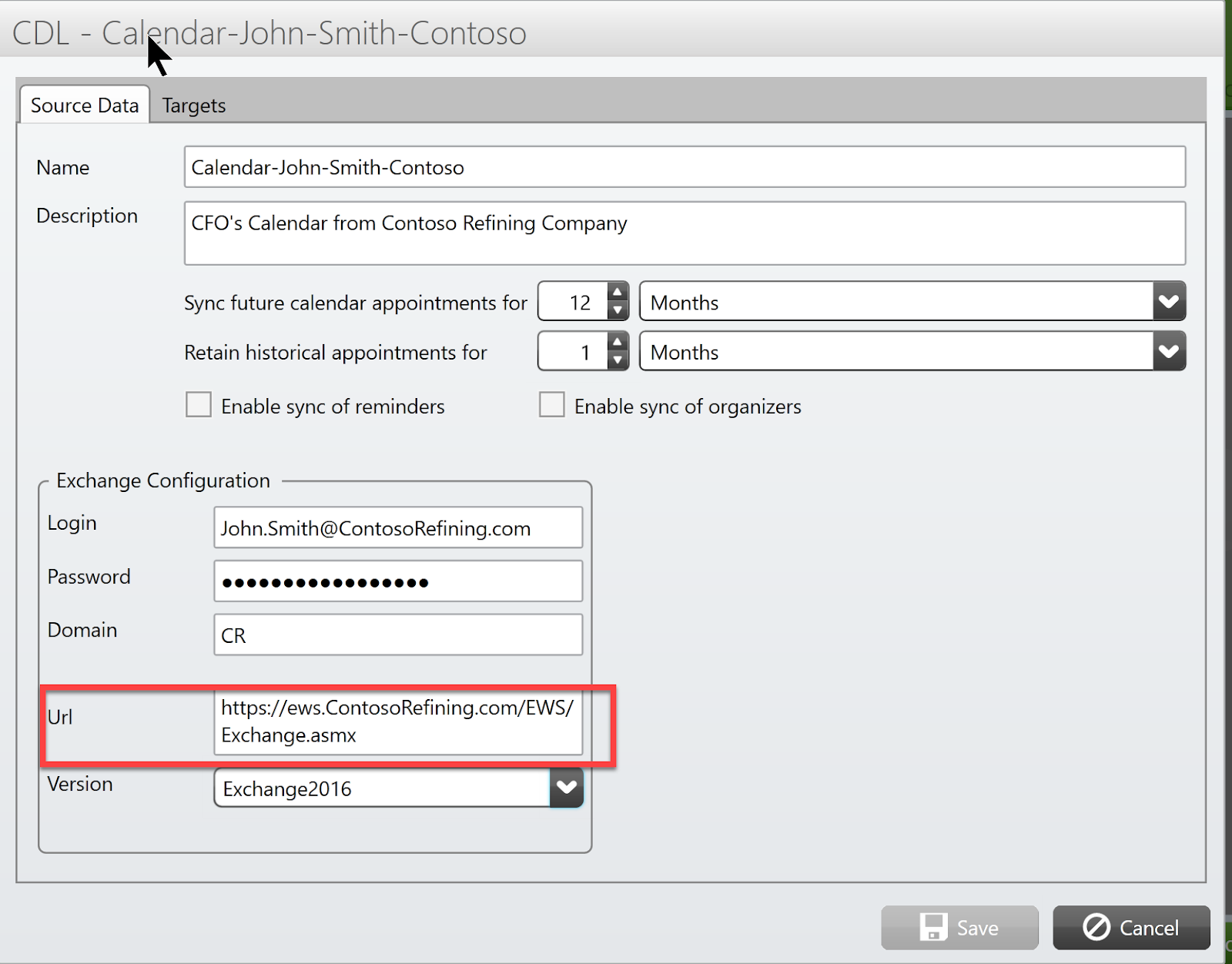Increase the sync future appointments value
This screenshot has height=964, width=1232.
(x=618, y=292)
